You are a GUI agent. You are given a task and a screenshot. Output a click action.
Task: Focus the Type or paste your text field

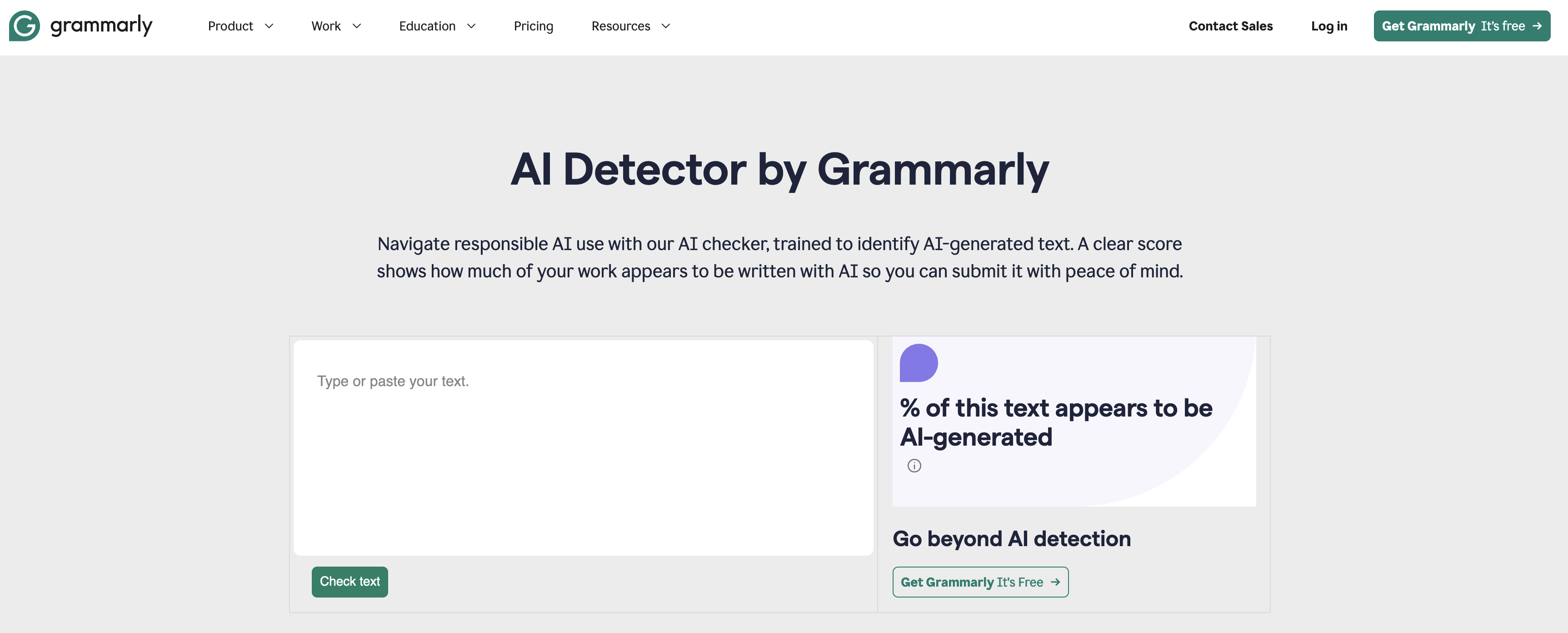[x=583, y=447]
